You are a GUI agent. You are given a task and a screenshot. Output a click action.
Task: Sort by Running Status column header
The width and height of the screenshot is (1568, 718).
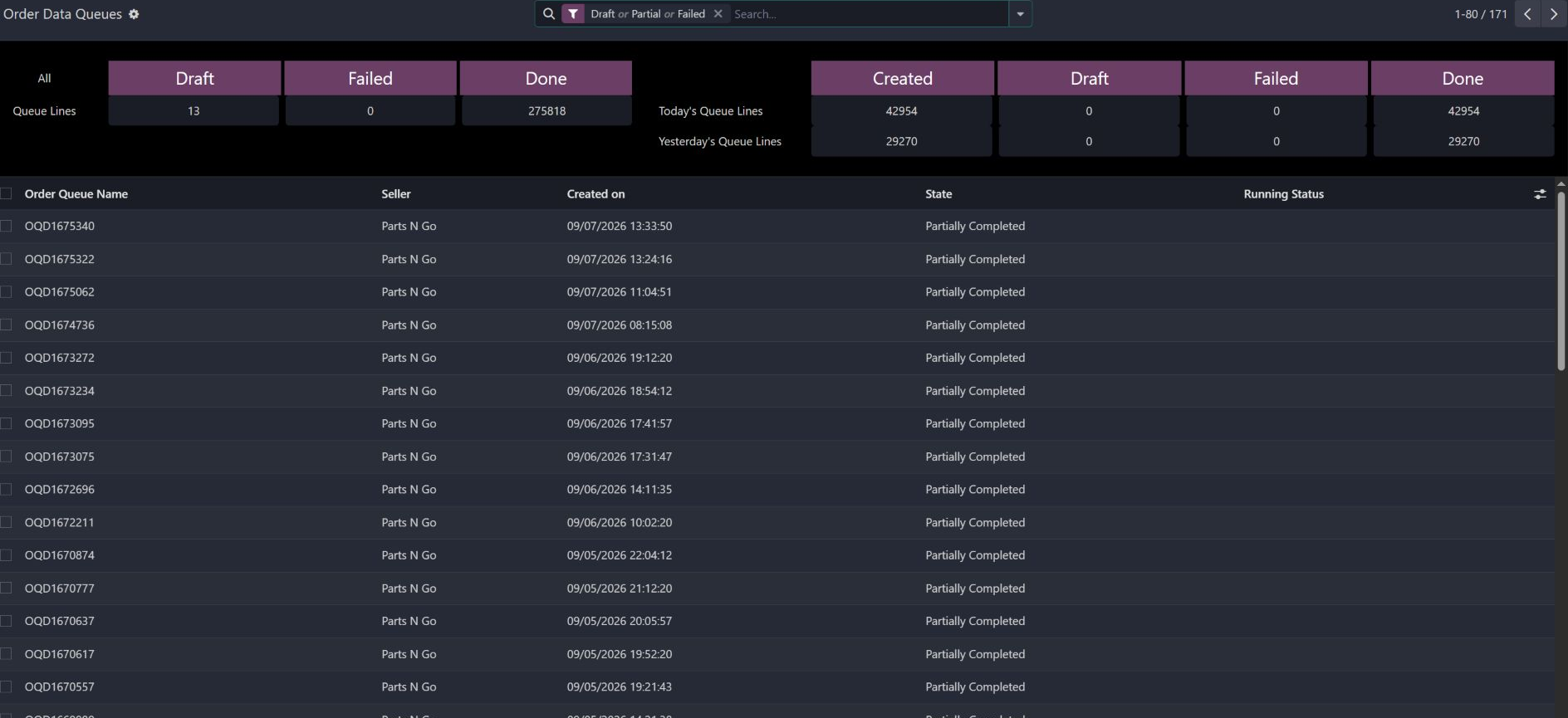pos(1283,194)
